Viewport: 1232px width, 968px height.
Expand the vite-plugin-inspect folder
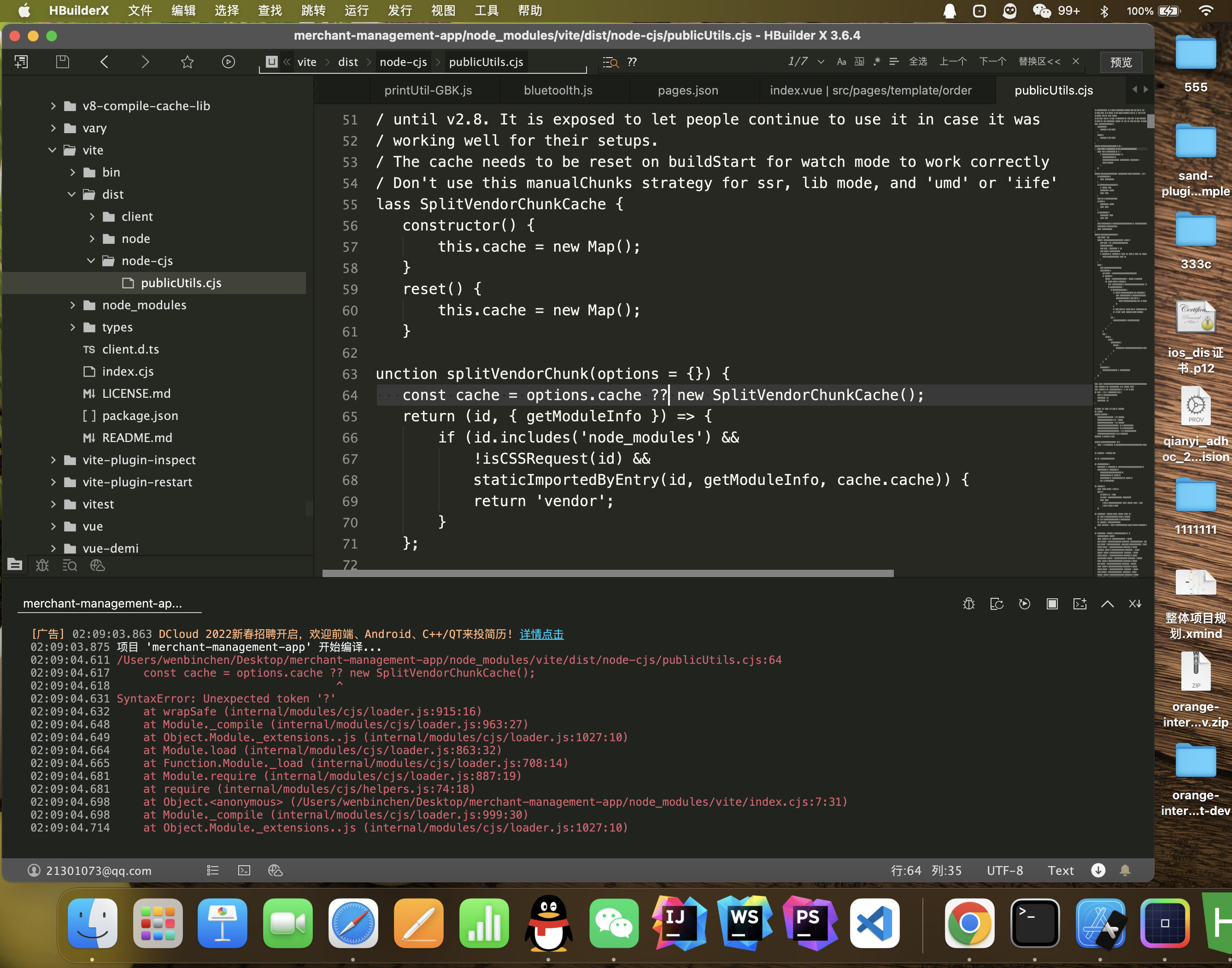pyautogui.click(x=53, y=460)
